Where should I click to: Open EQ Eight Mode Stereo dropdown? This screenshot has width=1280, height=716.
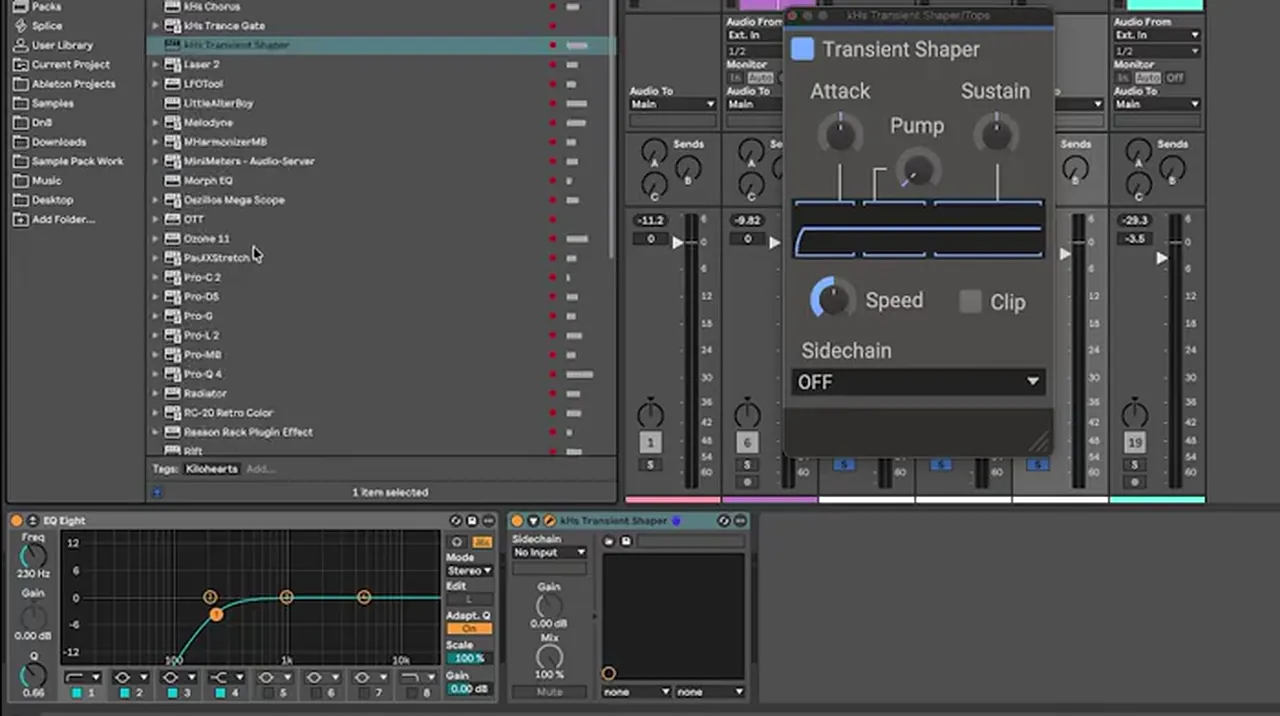pyautogui.click(x=469, y=571)
